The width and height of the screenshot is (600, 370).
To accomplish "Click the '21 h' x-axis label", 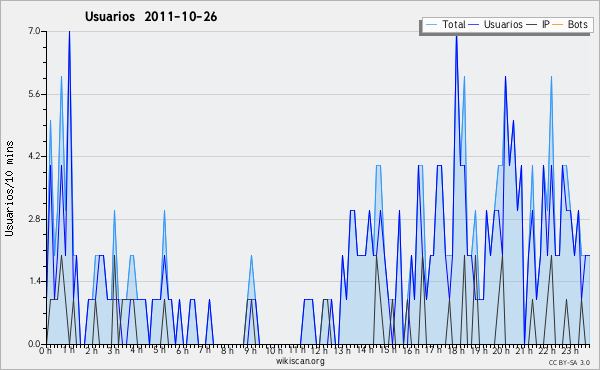I will [523, 350].
